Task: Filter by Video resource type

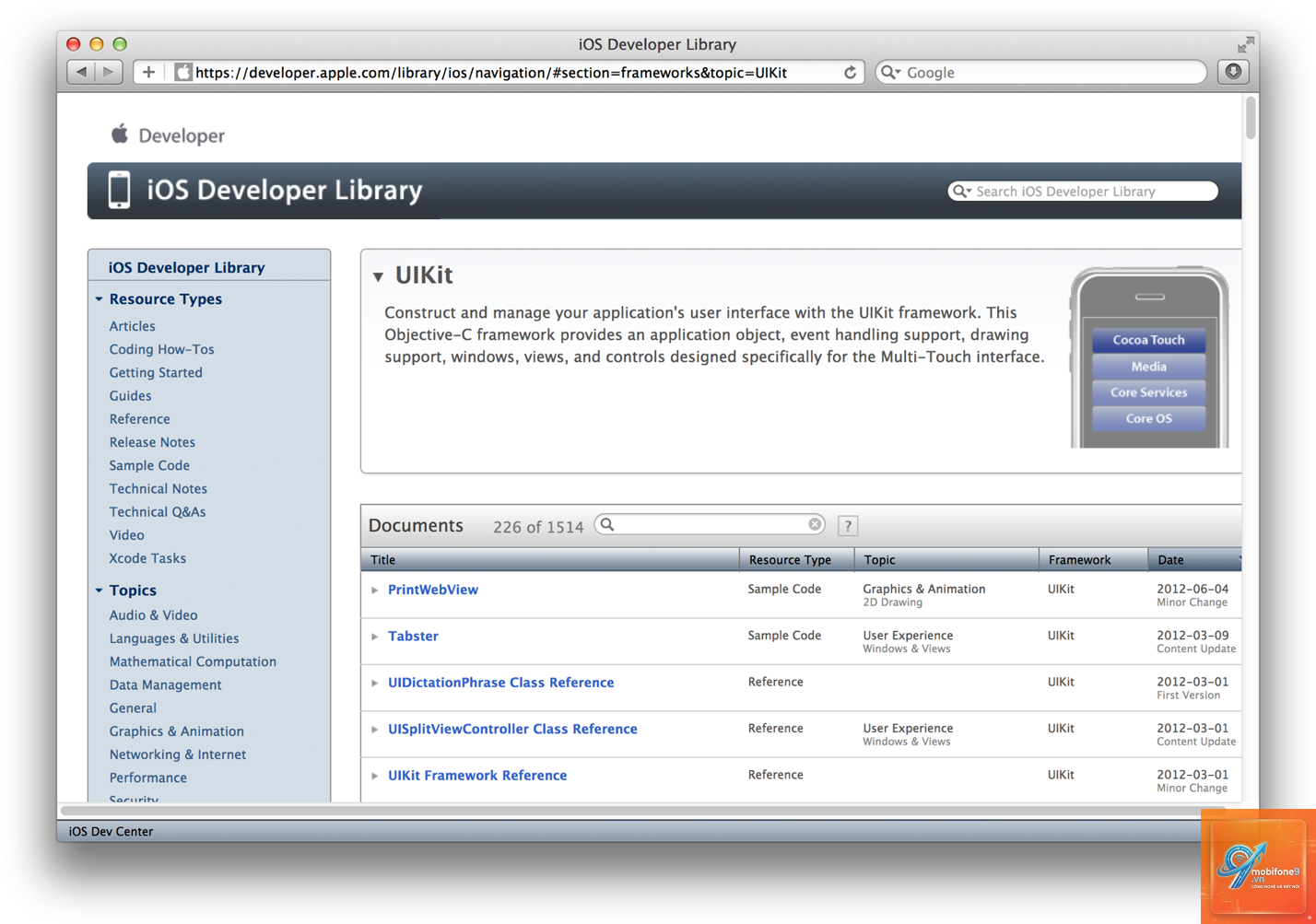Action: (x=126, y=535)
